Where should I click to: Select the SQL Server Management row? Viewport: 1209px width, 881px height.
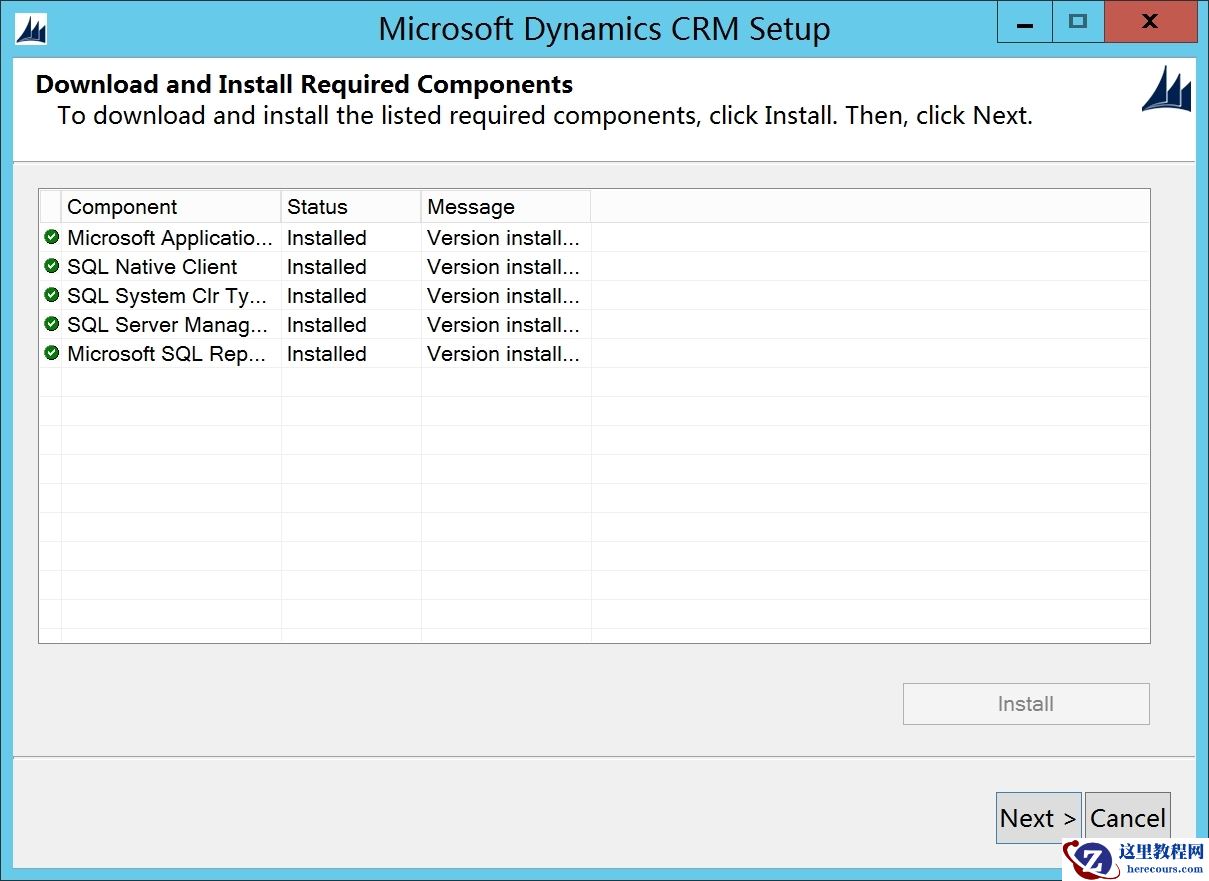pos(166,324)
